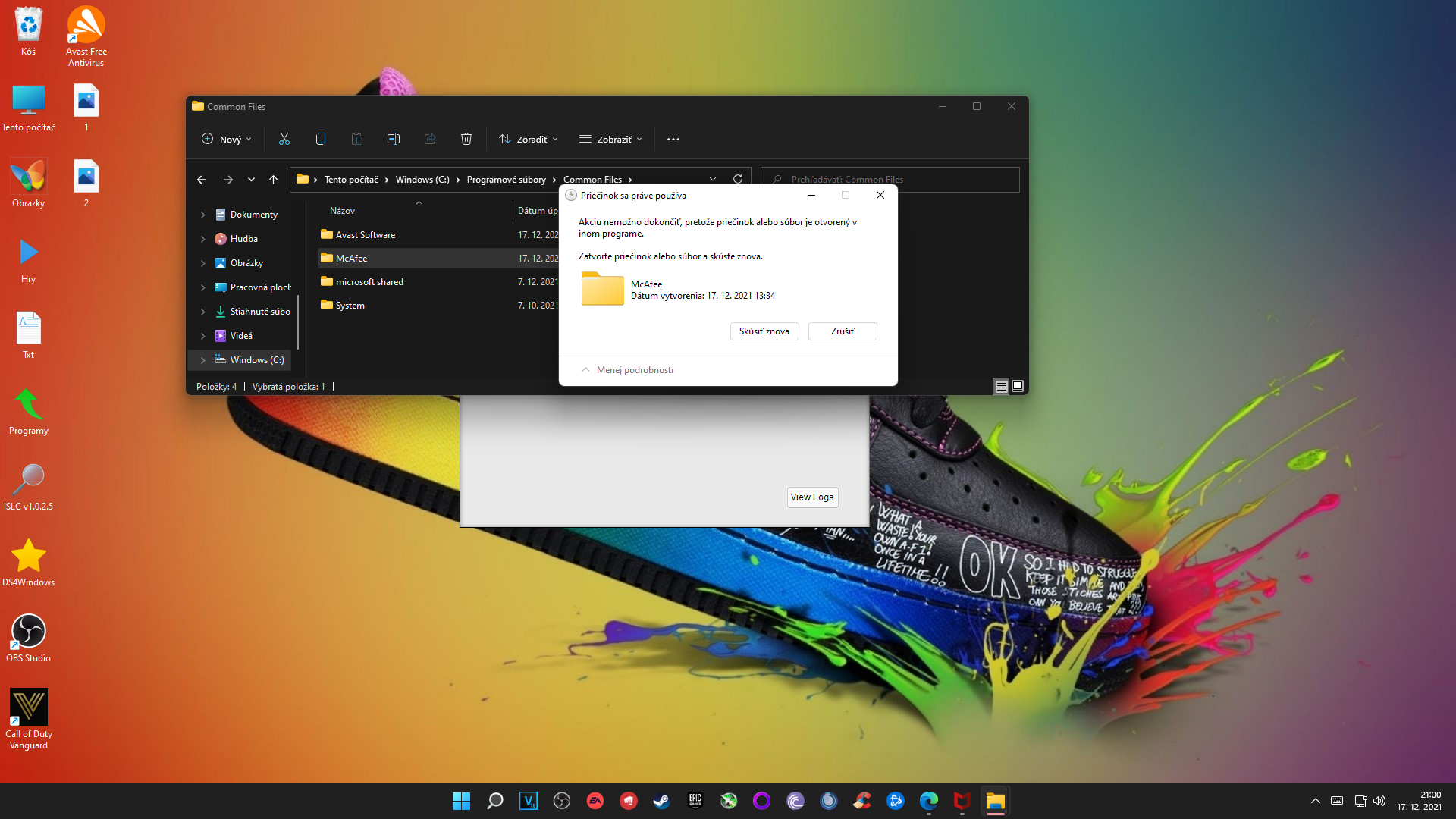Open the Nový menu

[x=226, y=139]
